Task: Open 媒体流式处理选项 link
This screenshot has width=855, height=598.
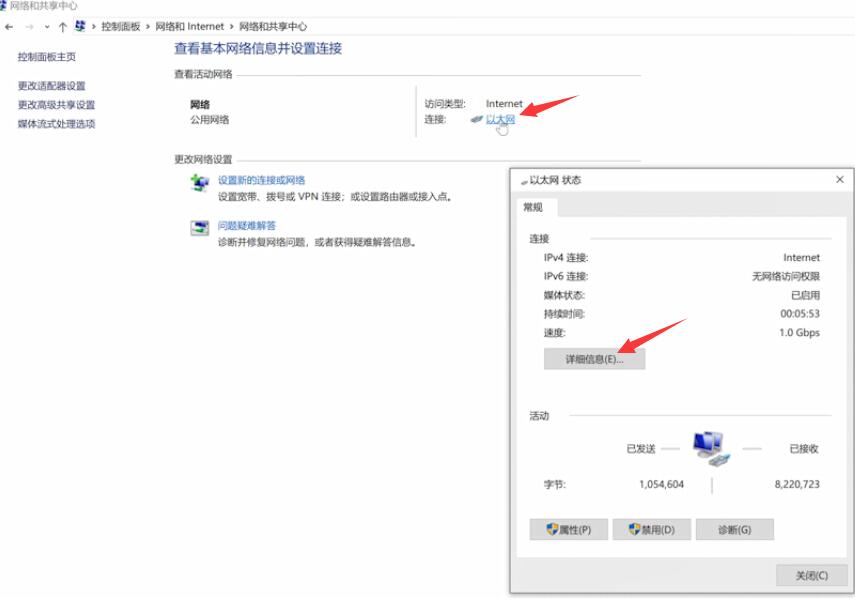Action: 56,124
